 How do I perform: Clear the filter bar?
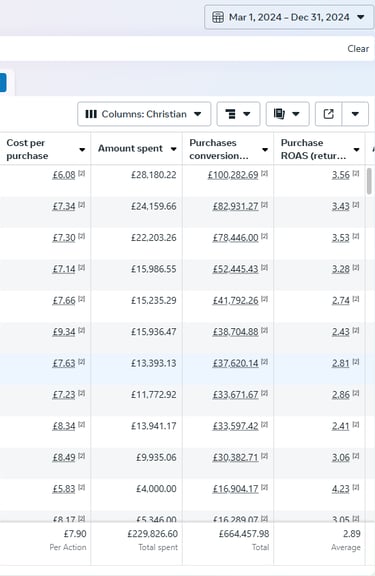click(x=358, y=48)
